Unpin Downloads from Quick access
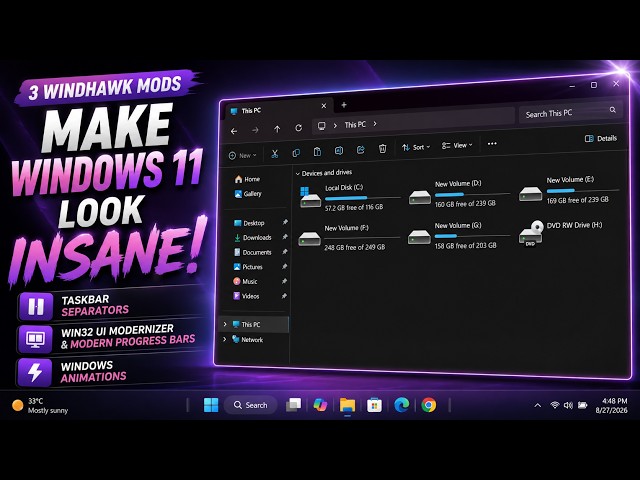This screenshot has width=640, height=480. [285, 237]
